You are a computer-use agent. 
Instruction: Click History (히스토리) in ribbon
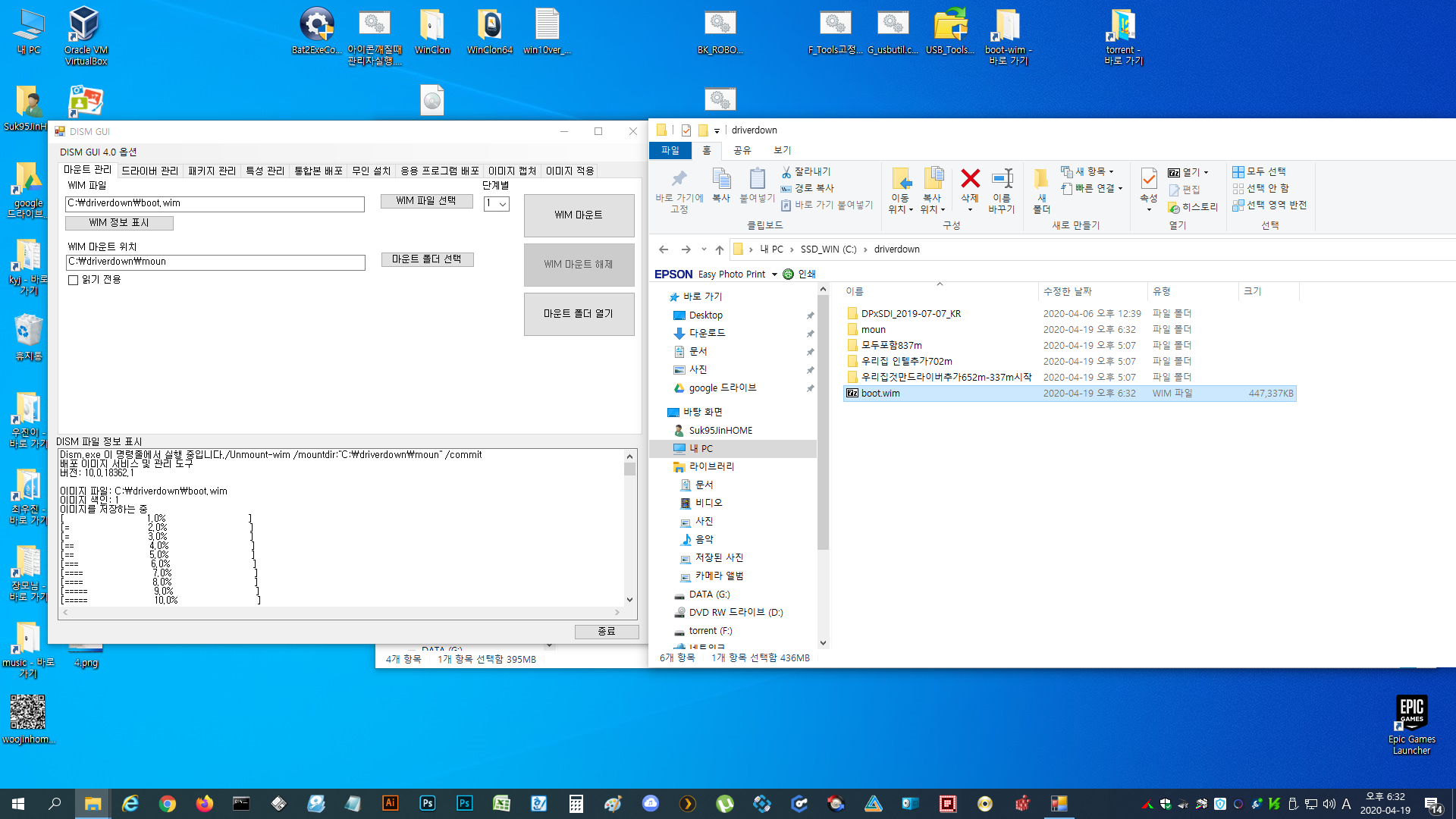click(x=1193, y=207)
